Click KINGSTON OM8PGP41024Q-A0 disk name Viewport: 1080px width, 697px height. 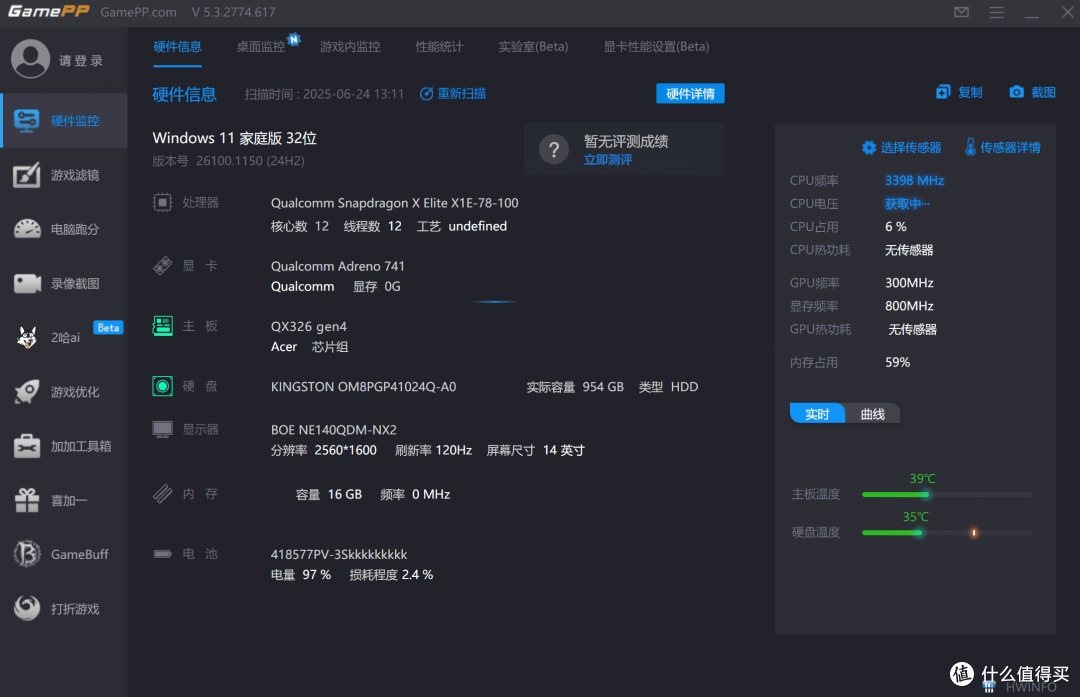coord(364,387)
